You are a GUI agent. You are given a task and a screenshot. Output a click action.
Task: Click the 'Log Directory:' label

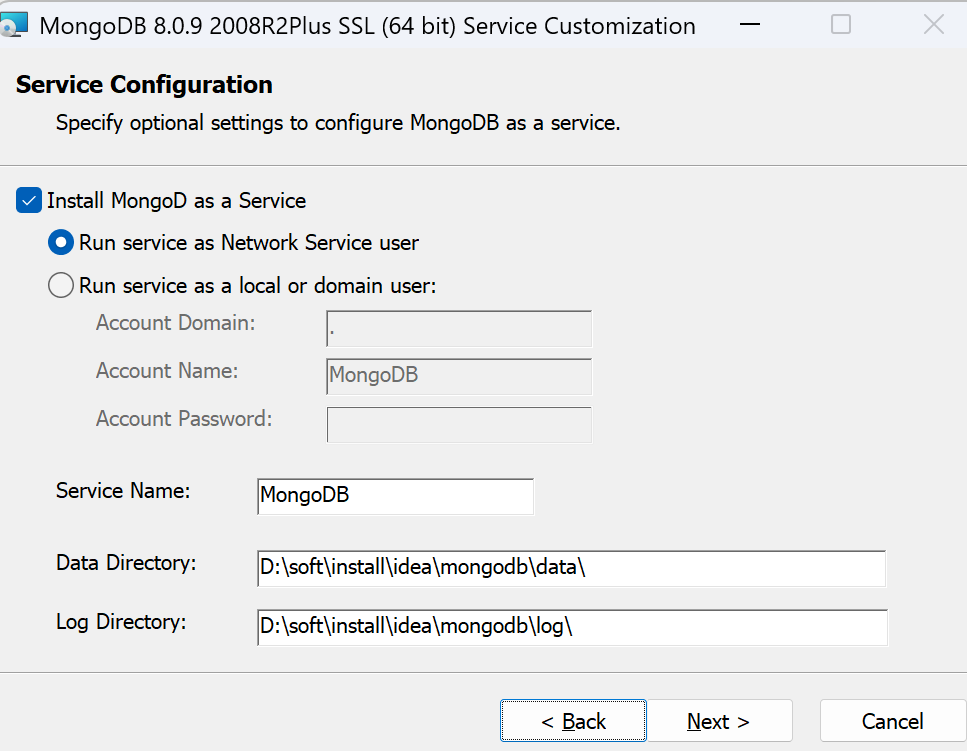pyautogui.click(x=121, y=622)
